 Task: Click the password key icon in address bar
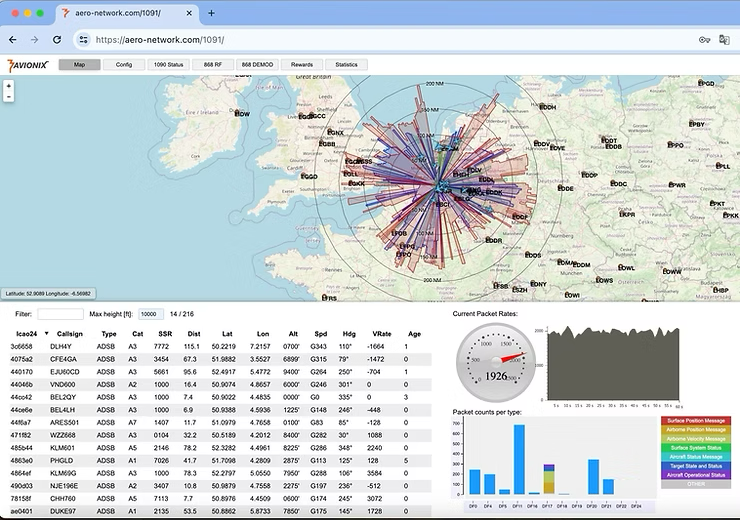tap(704, 39)
